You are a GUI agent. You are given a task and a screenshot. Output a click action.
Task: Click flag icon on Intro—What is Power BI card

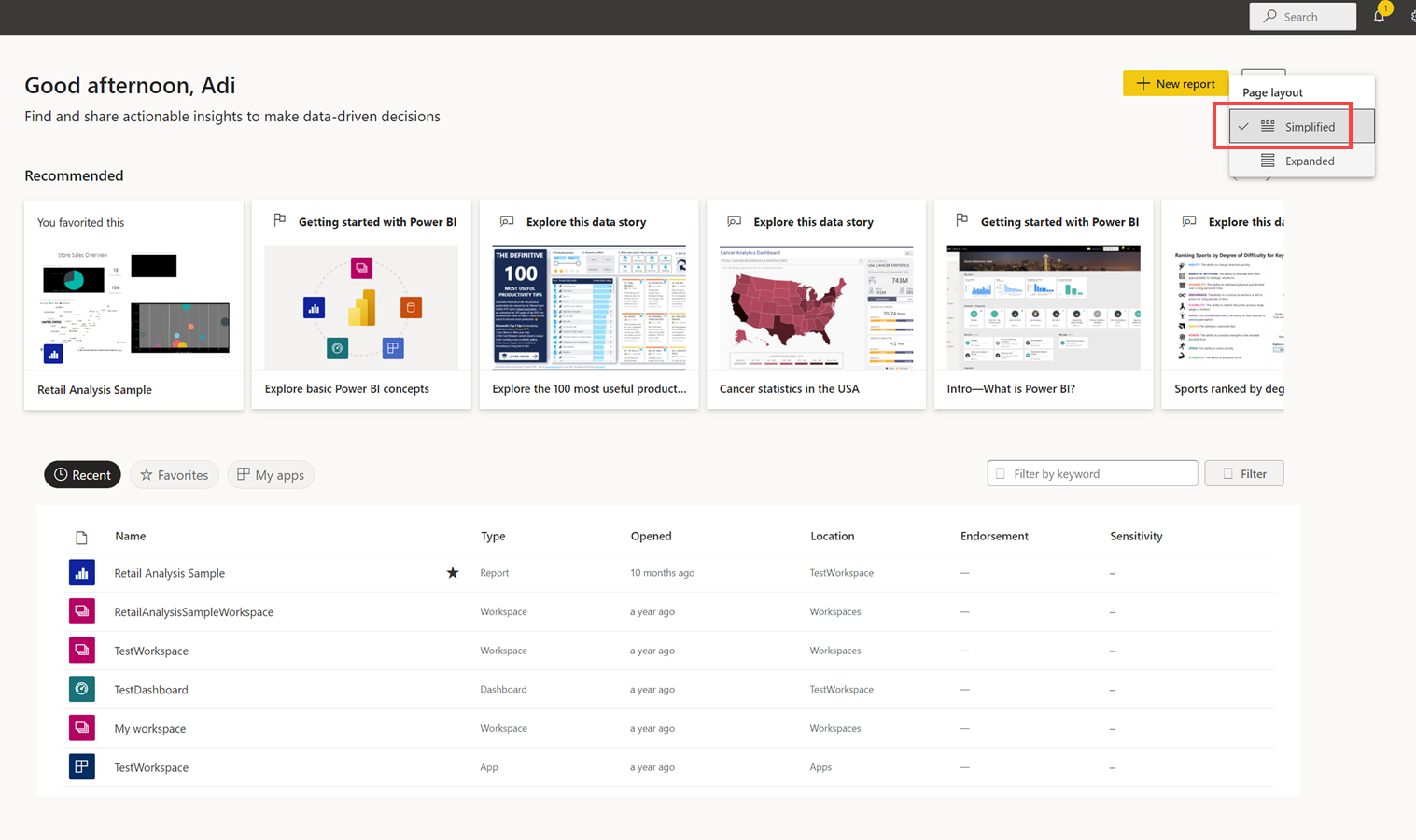click(961, 220)
